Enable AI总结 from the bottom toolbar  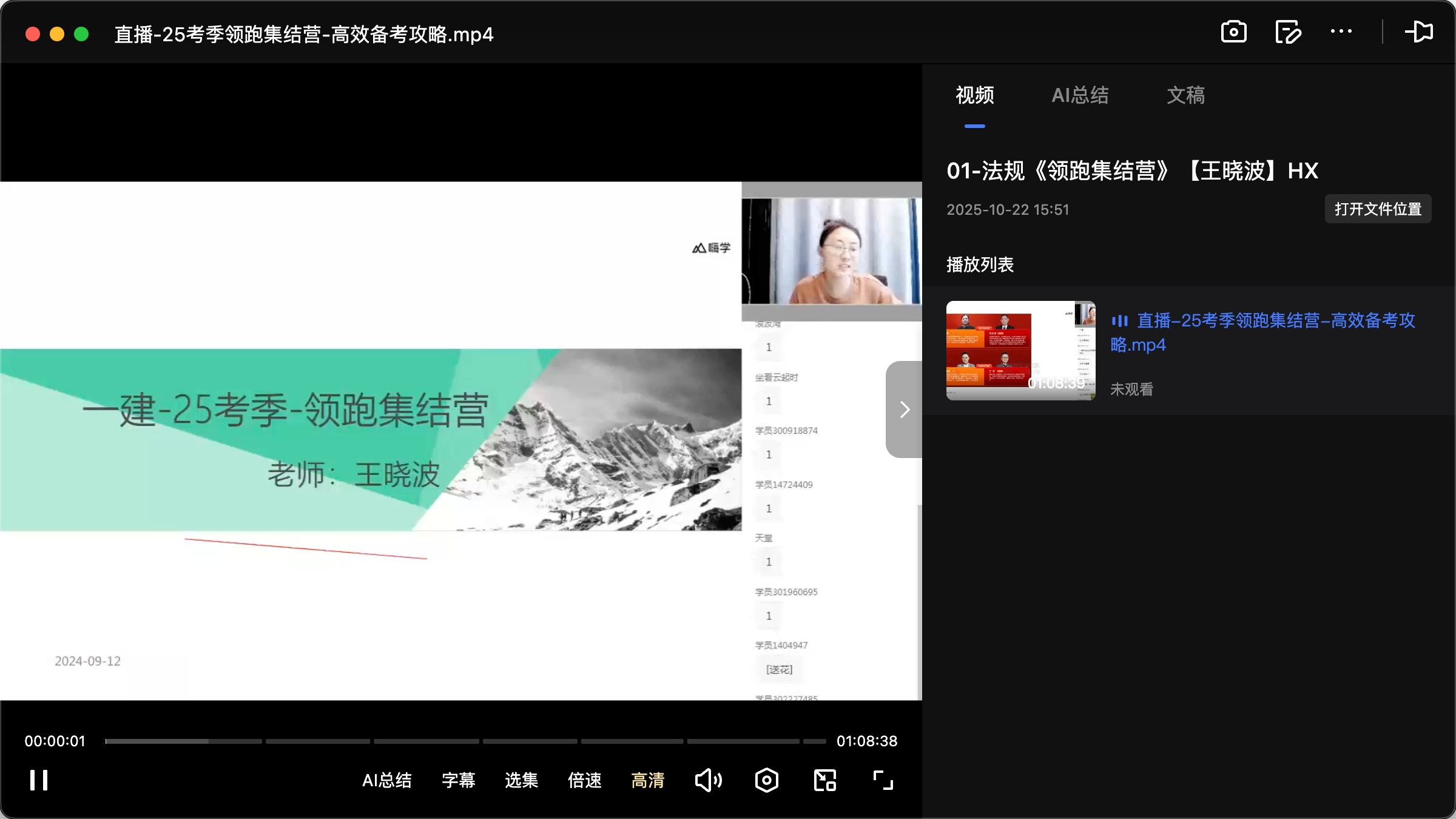(387, 781)
